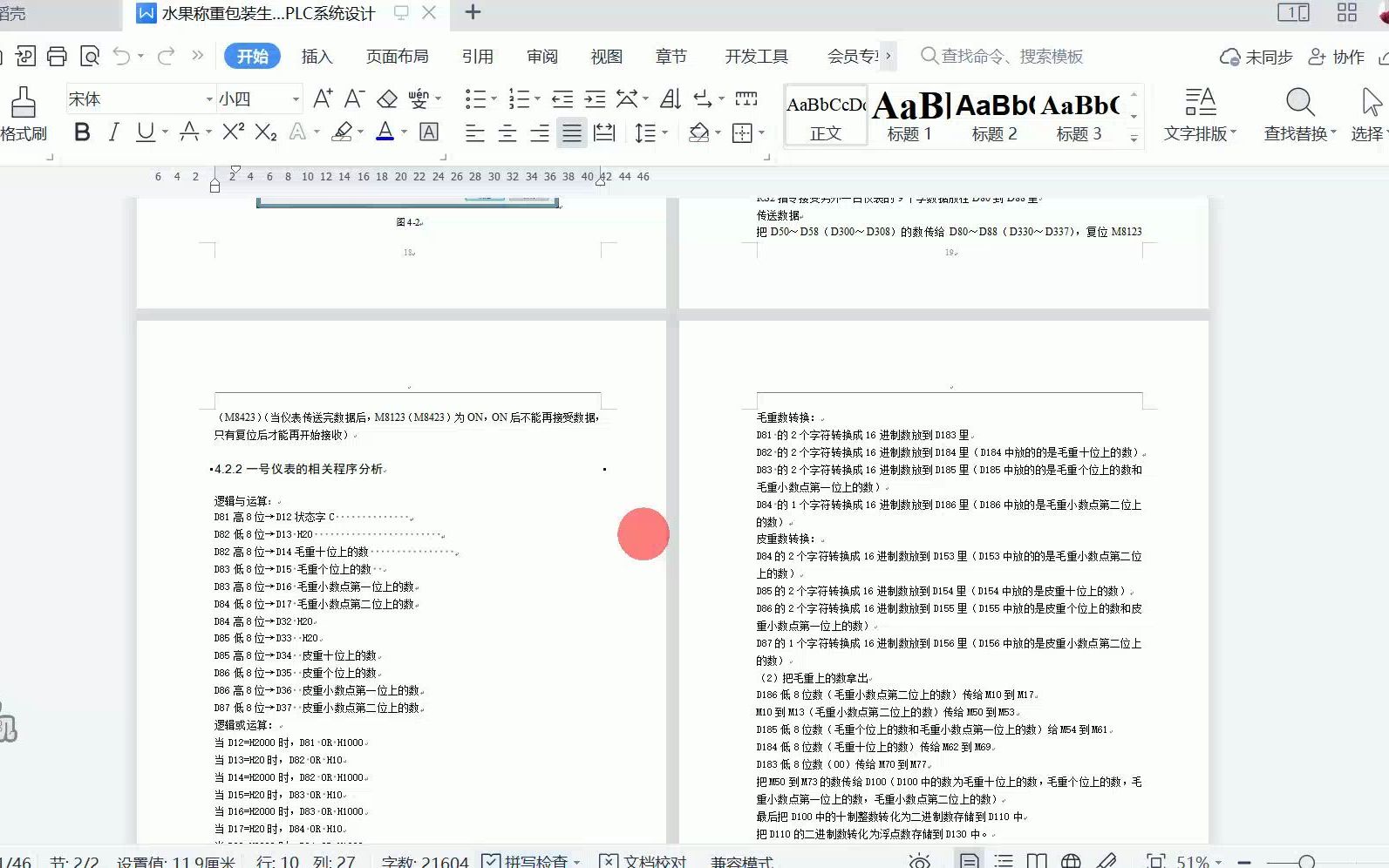Click the search commands field (查找命令)
This screenshot has height=868, width=1389.
[x=1002, y=57]
